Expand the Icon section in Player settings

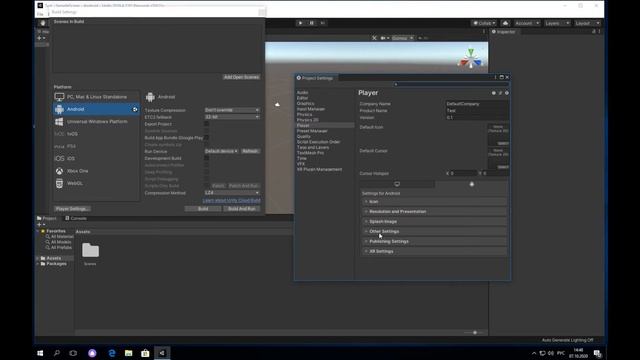[x=434, y=202]
